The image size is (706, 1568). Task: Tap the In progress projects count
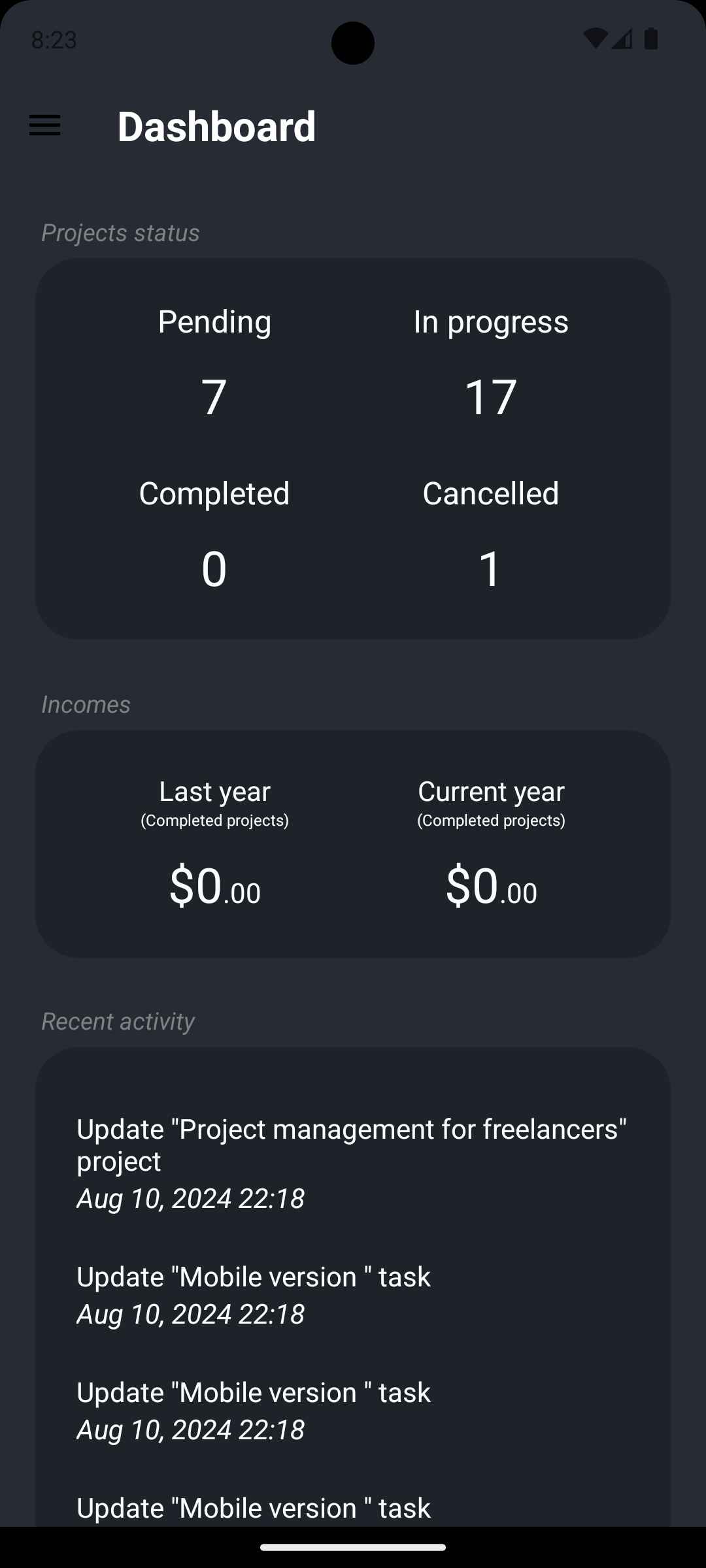point(491,397)
